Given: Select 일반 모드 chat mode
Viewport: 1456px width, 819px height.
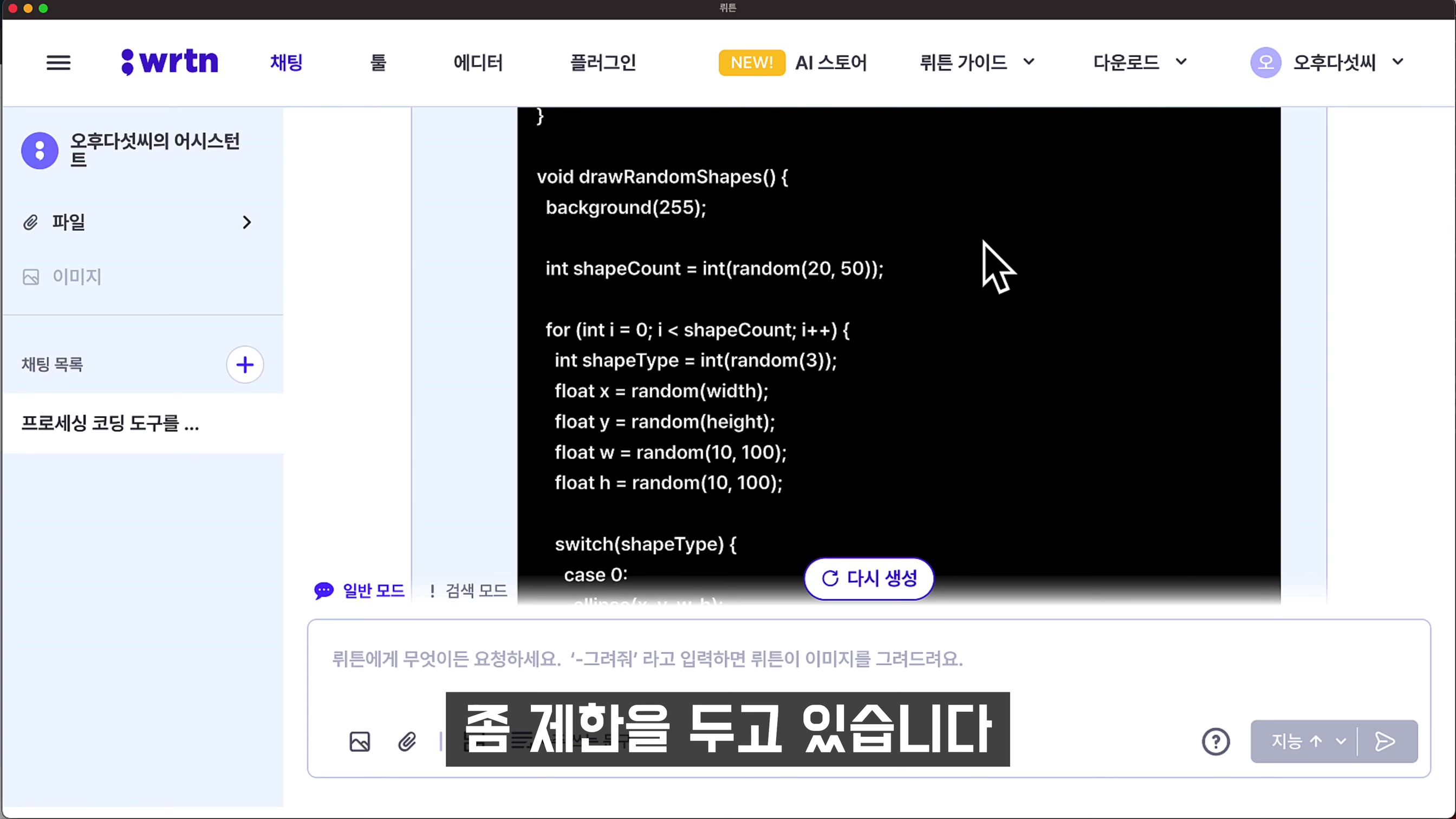Looking at the screenshot, I should [x=360, y=590].
